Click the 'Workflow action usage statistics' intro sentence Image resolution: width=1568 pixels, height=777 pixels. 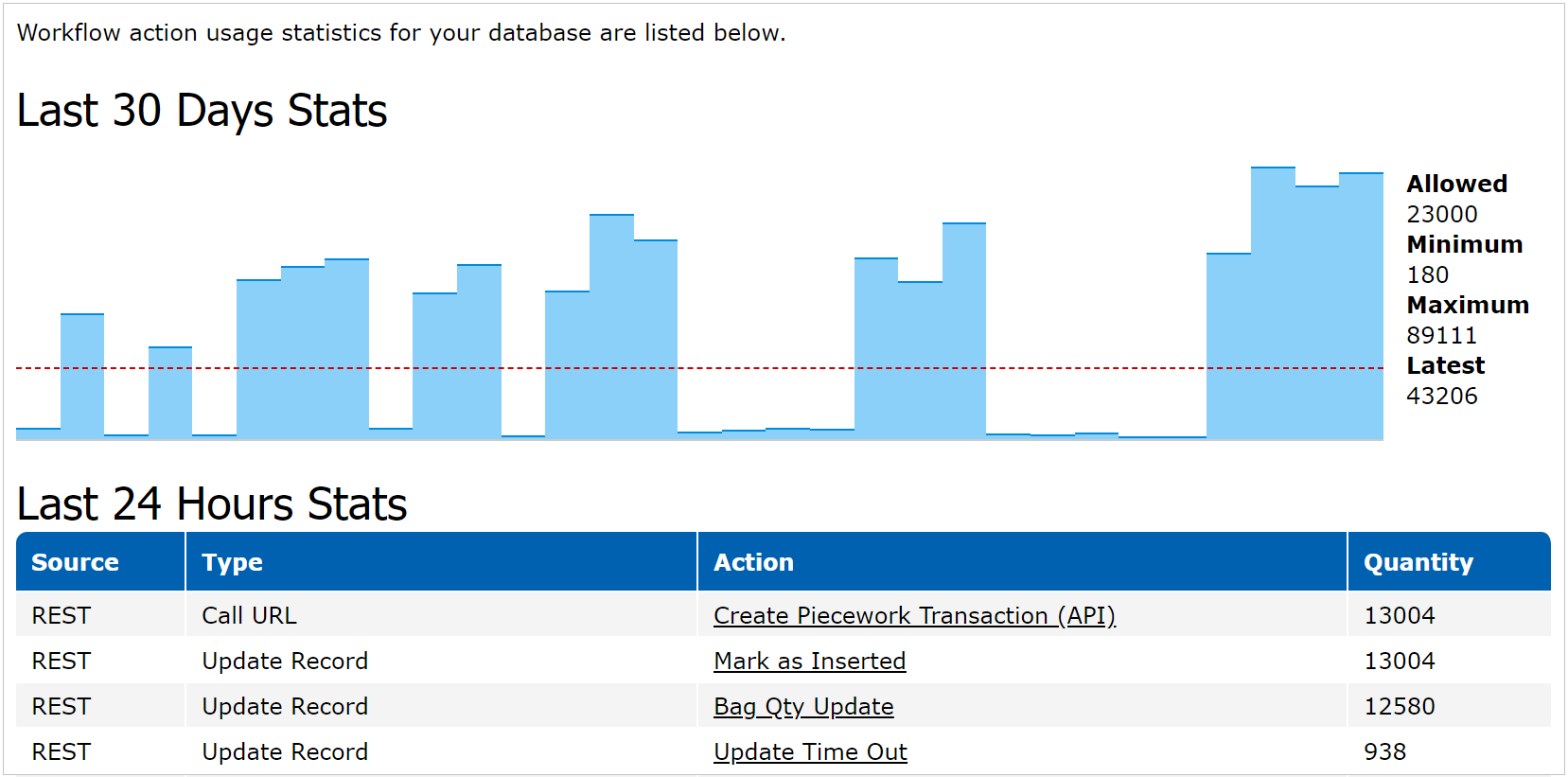click(401, 32)
